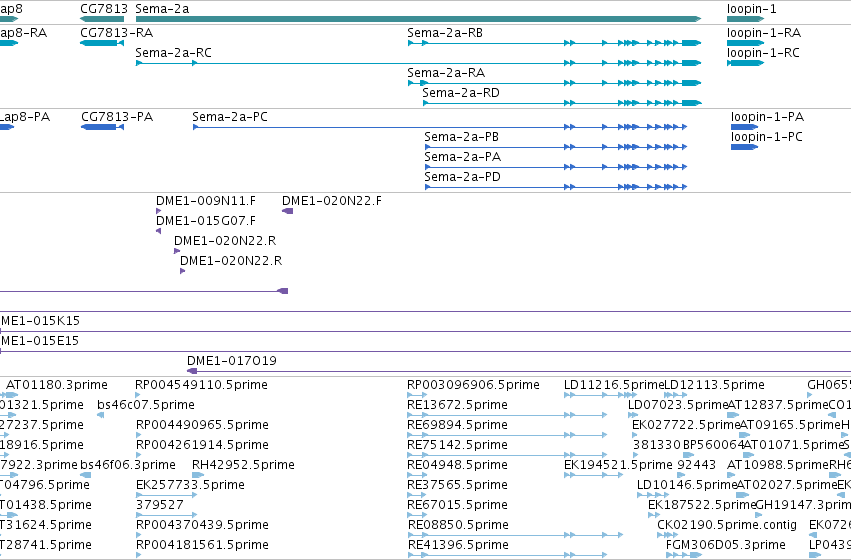Click the RE41396.5prime EST label
This screenshot has height=560, width=851.
coord(458,546)
